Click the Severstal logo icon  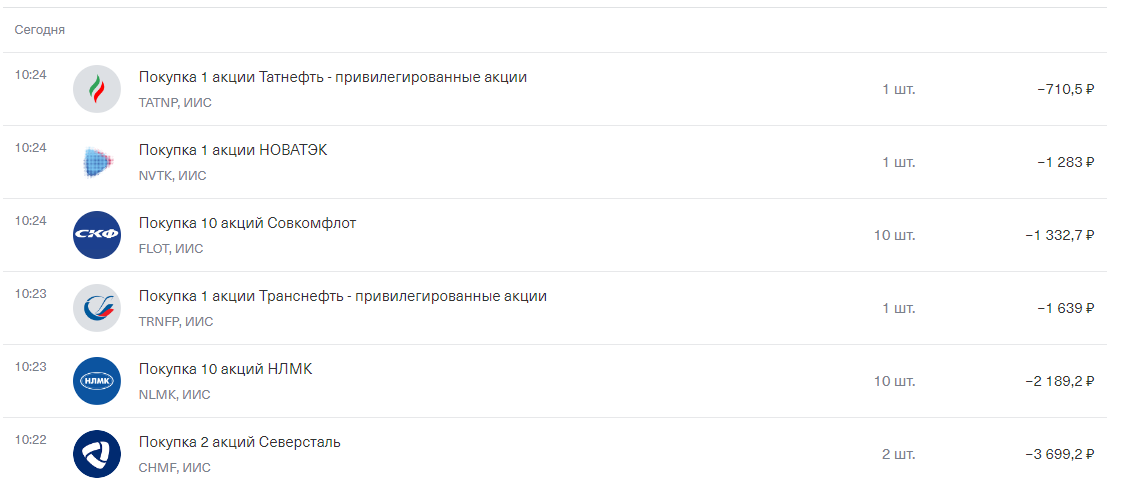pyautogui.click(x=97, y=454)
